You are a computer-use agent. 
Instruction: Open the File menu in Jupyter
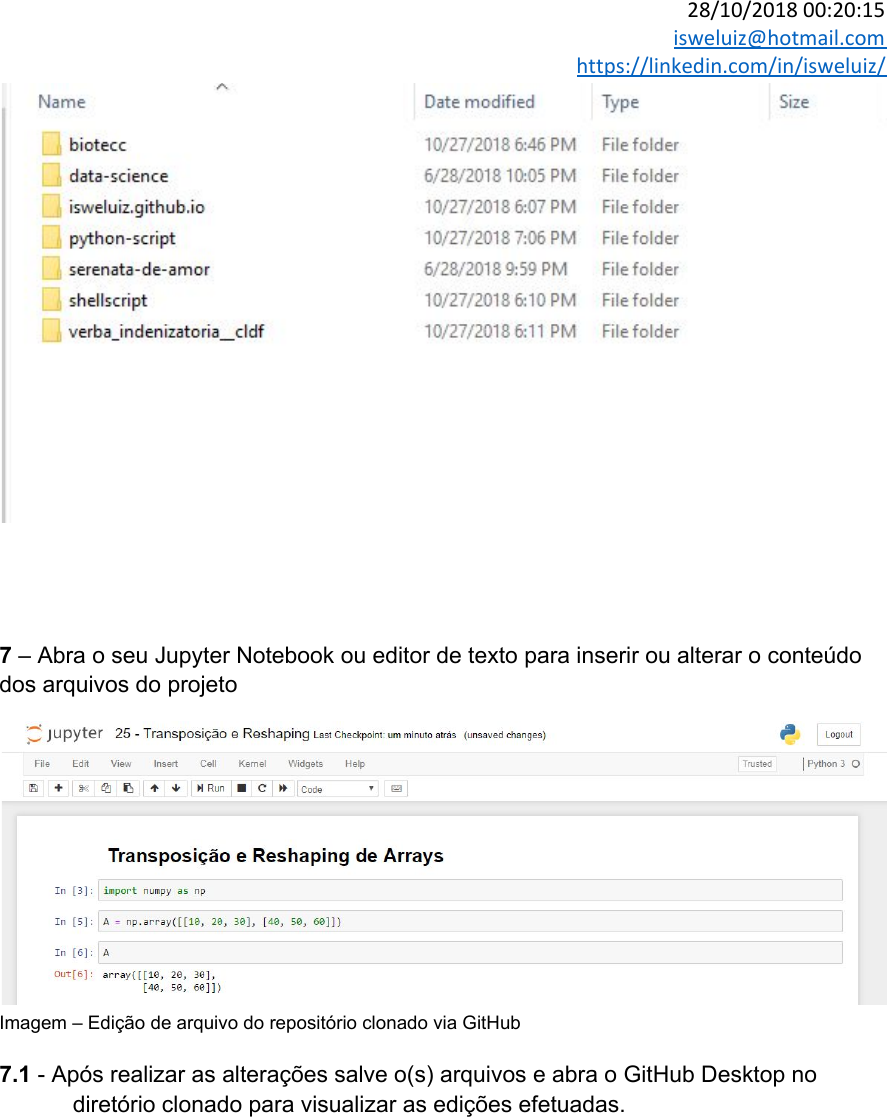point(42,764)
